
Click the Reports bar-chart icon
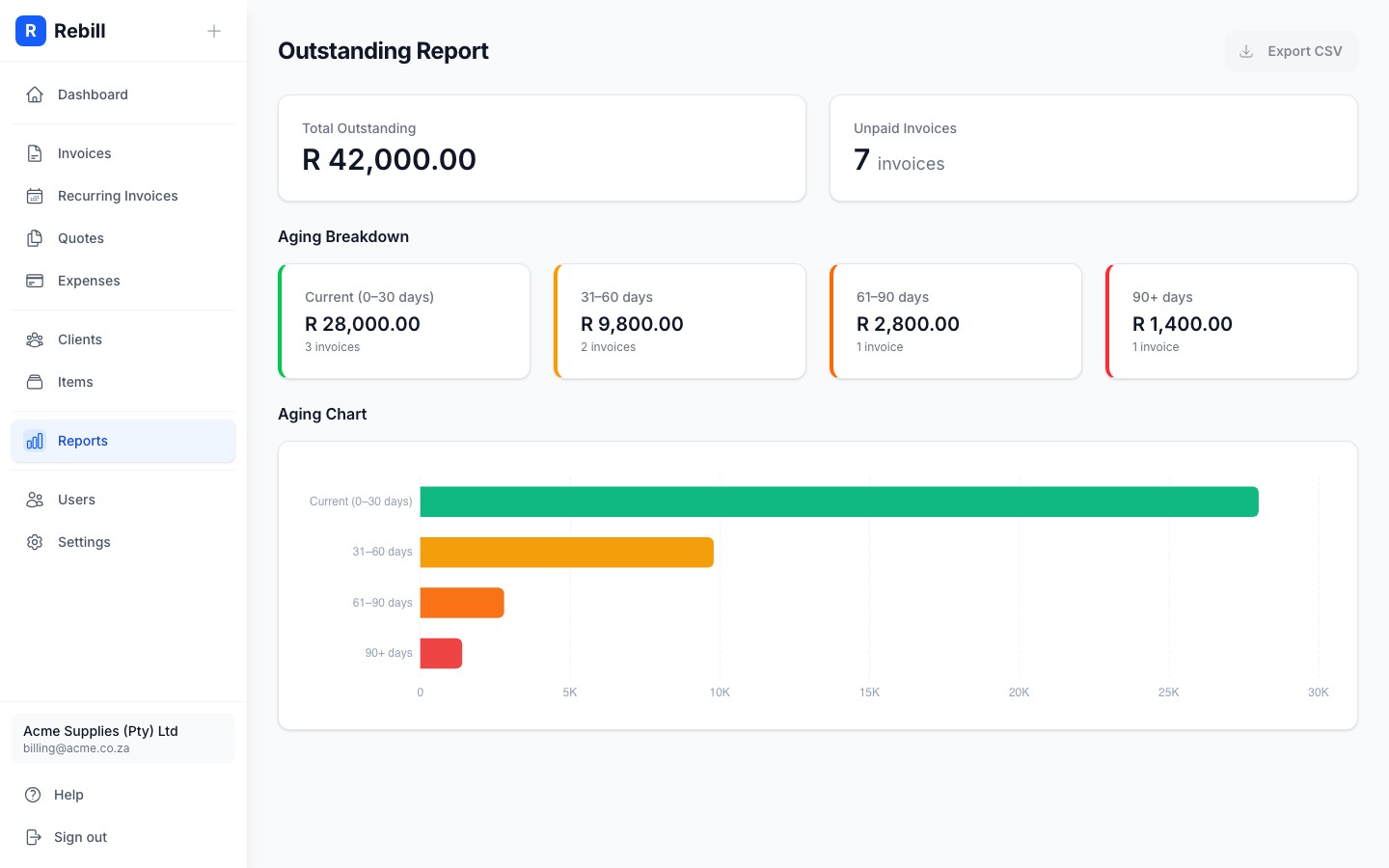point(35,441)
